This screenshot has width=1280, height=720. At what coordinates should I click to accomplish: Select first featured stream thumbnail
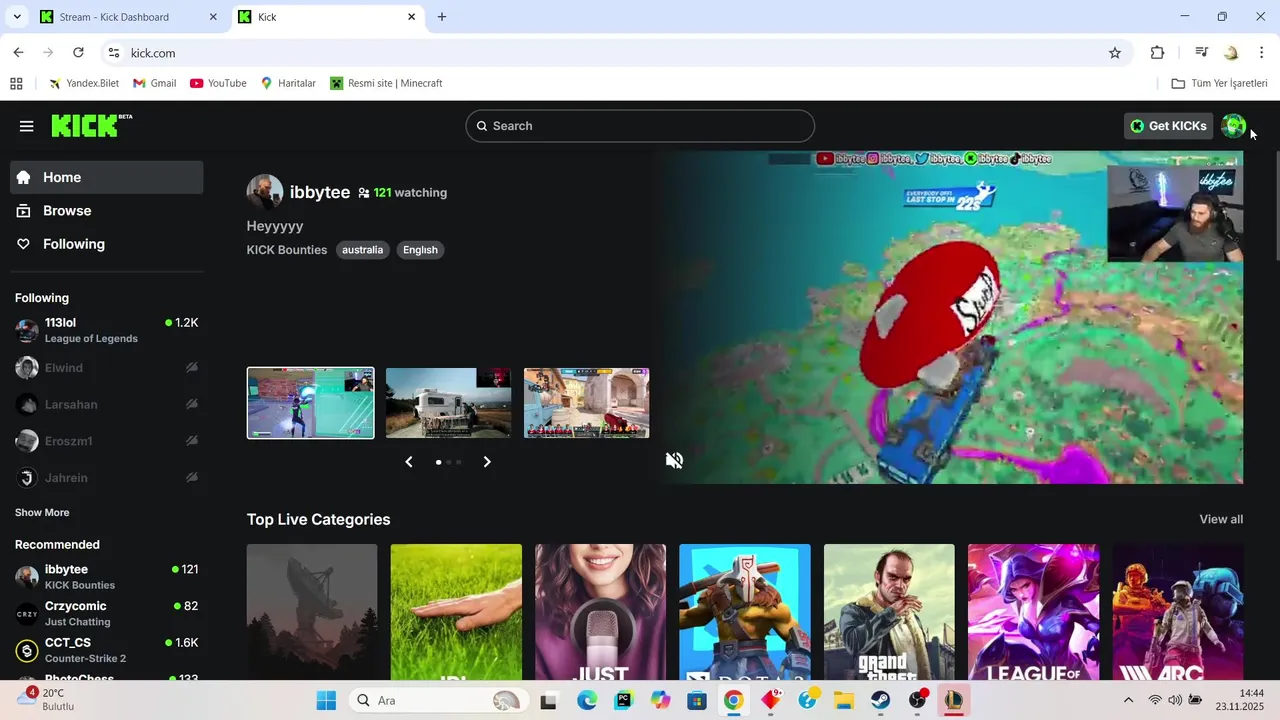(311, 403)
